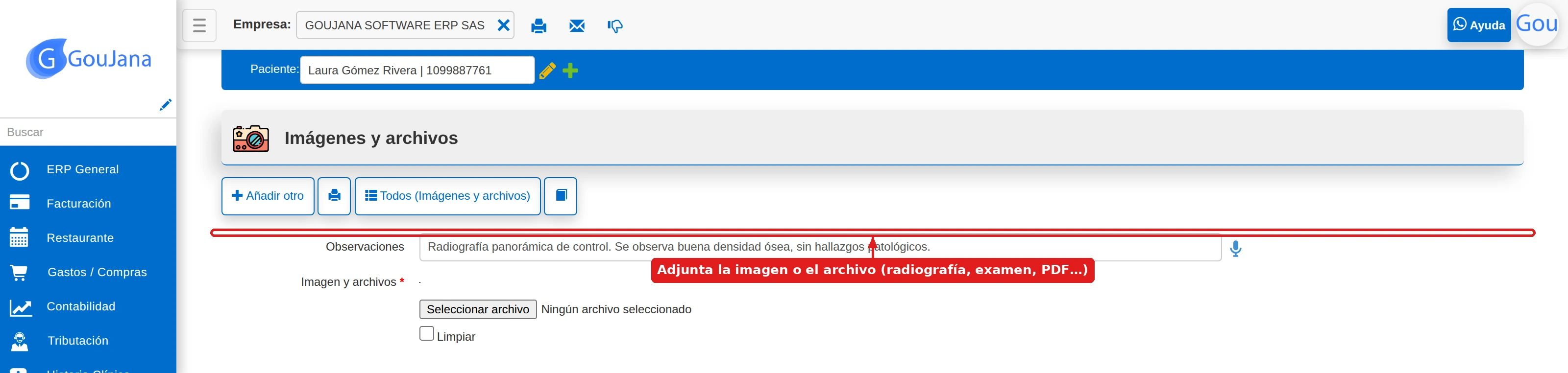This screenshot has width=1568, height=373.
Task: Click the print button beside Añadir otro
Action: (334, 196)
